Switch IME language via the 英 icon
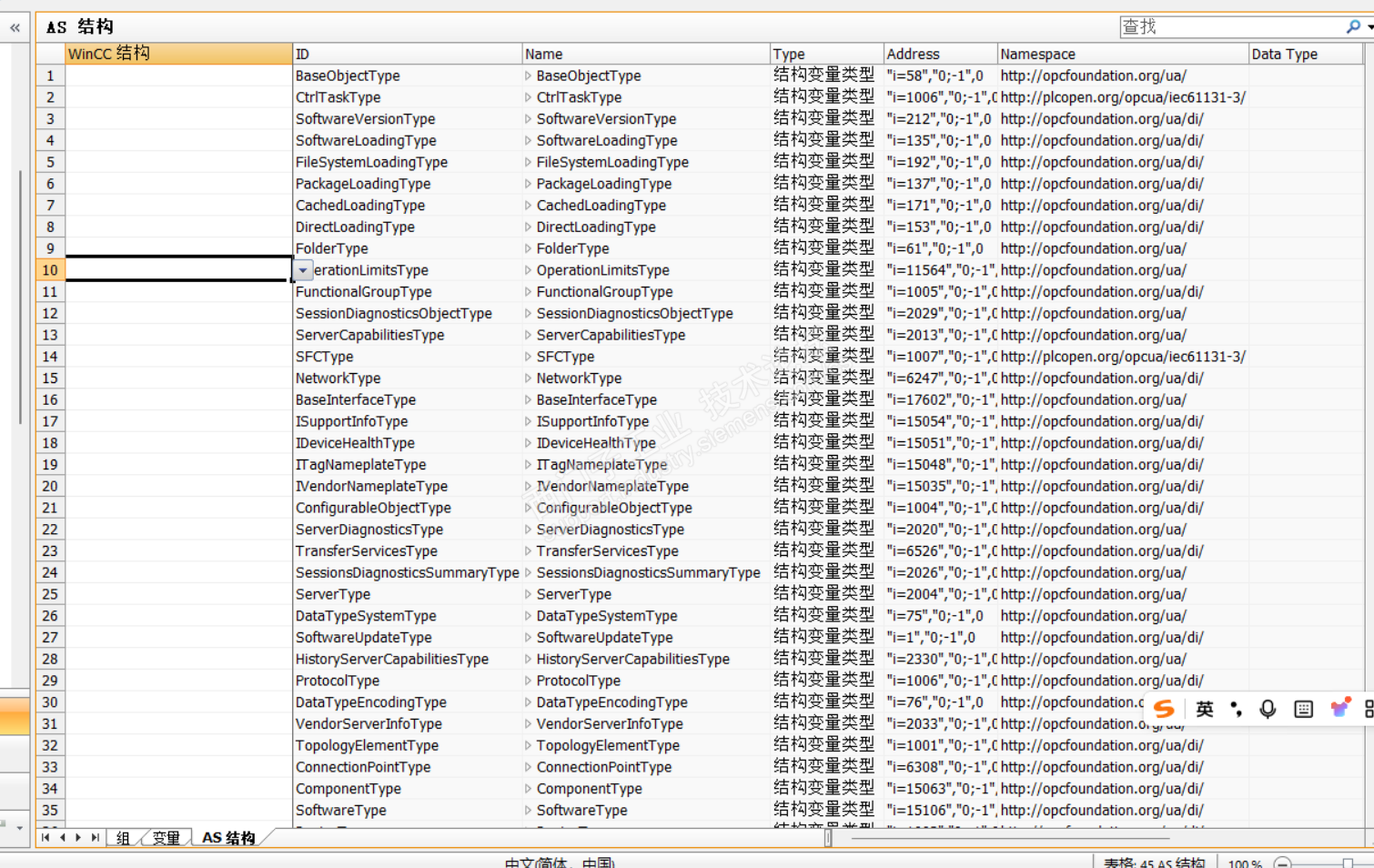This screenshot has height=868, width=1374. click(x=1204, y=709)
